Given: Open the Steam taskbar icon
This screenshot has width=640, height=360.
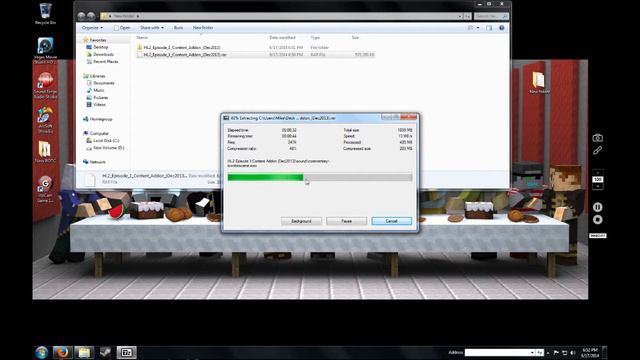Looking at the screenshot, I should pos(105,353).
